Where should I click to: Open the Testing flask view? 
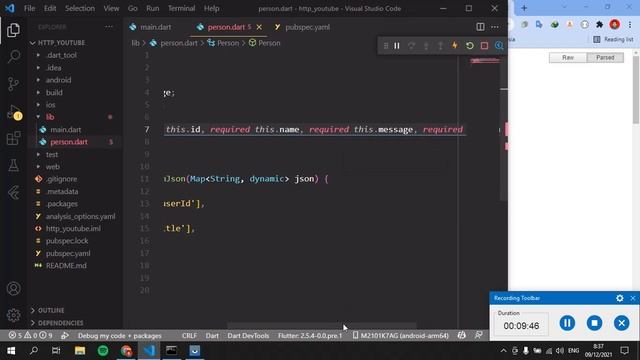click(13, 165)
